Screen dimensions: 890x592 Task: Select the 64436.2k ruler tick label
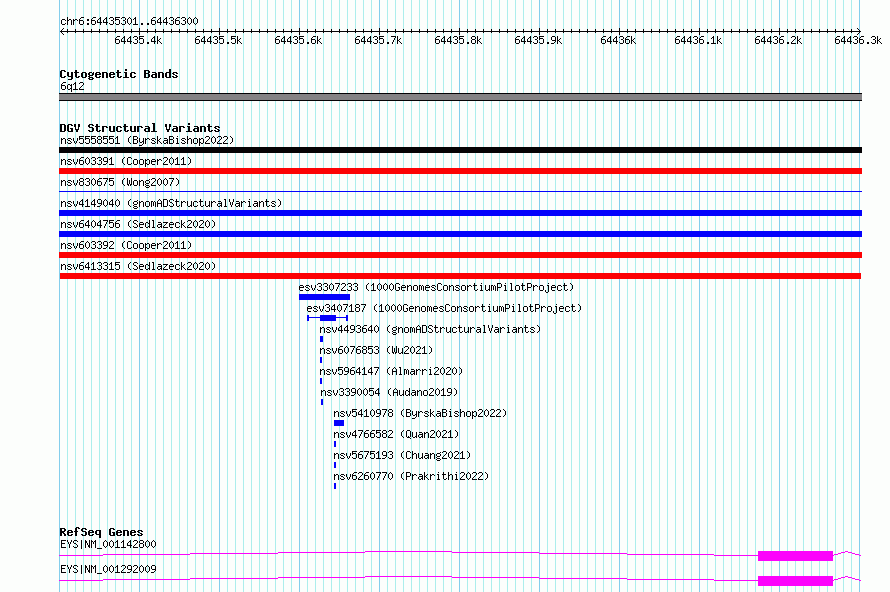tap(778, 40)
